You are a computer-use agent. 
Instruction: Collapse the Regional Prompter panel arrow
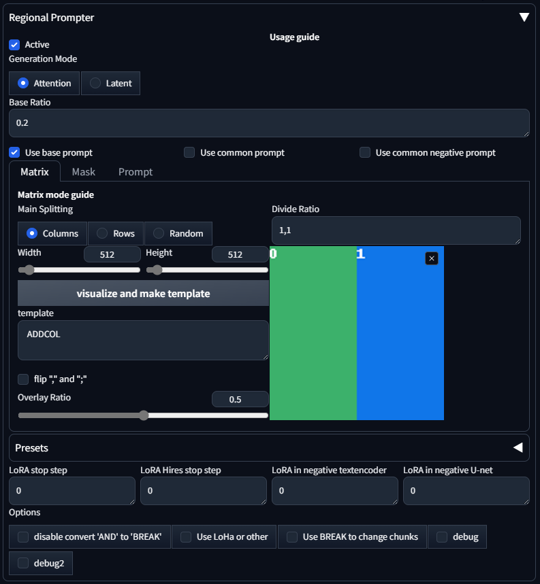pyautogui.click(x=524, y=18)
